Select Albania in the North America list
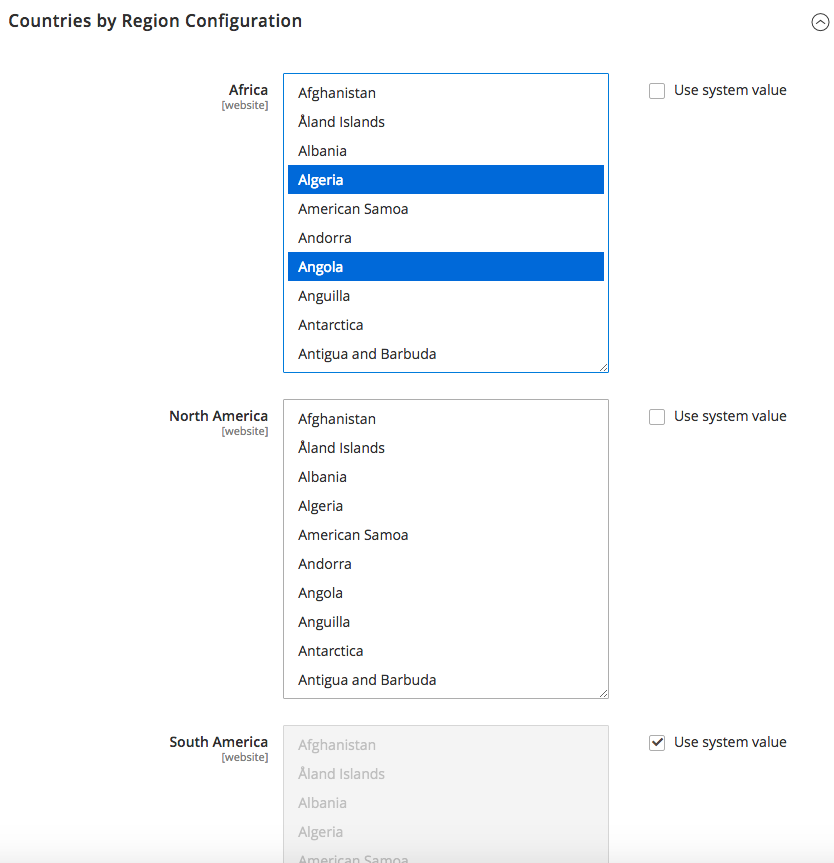Screen dimensions: 834x863 (x=445, y=477)
